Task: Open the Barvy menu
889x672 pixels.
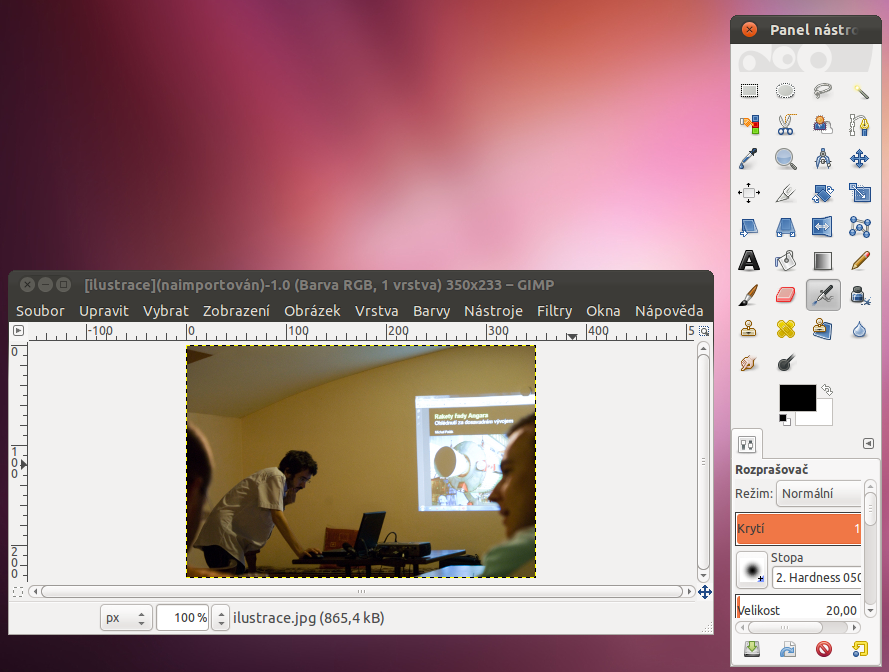Action: click(431, 311)
